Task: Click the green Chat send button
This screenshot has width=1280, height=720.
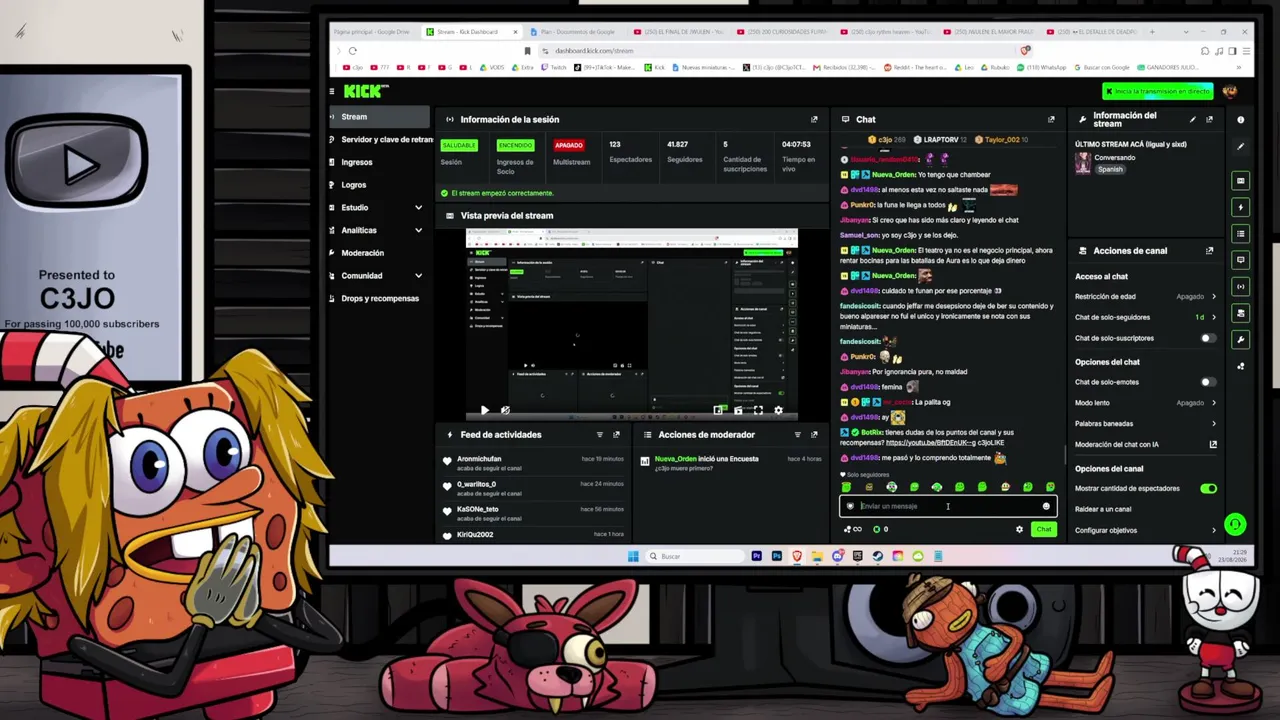Action: pos(1044,529)
